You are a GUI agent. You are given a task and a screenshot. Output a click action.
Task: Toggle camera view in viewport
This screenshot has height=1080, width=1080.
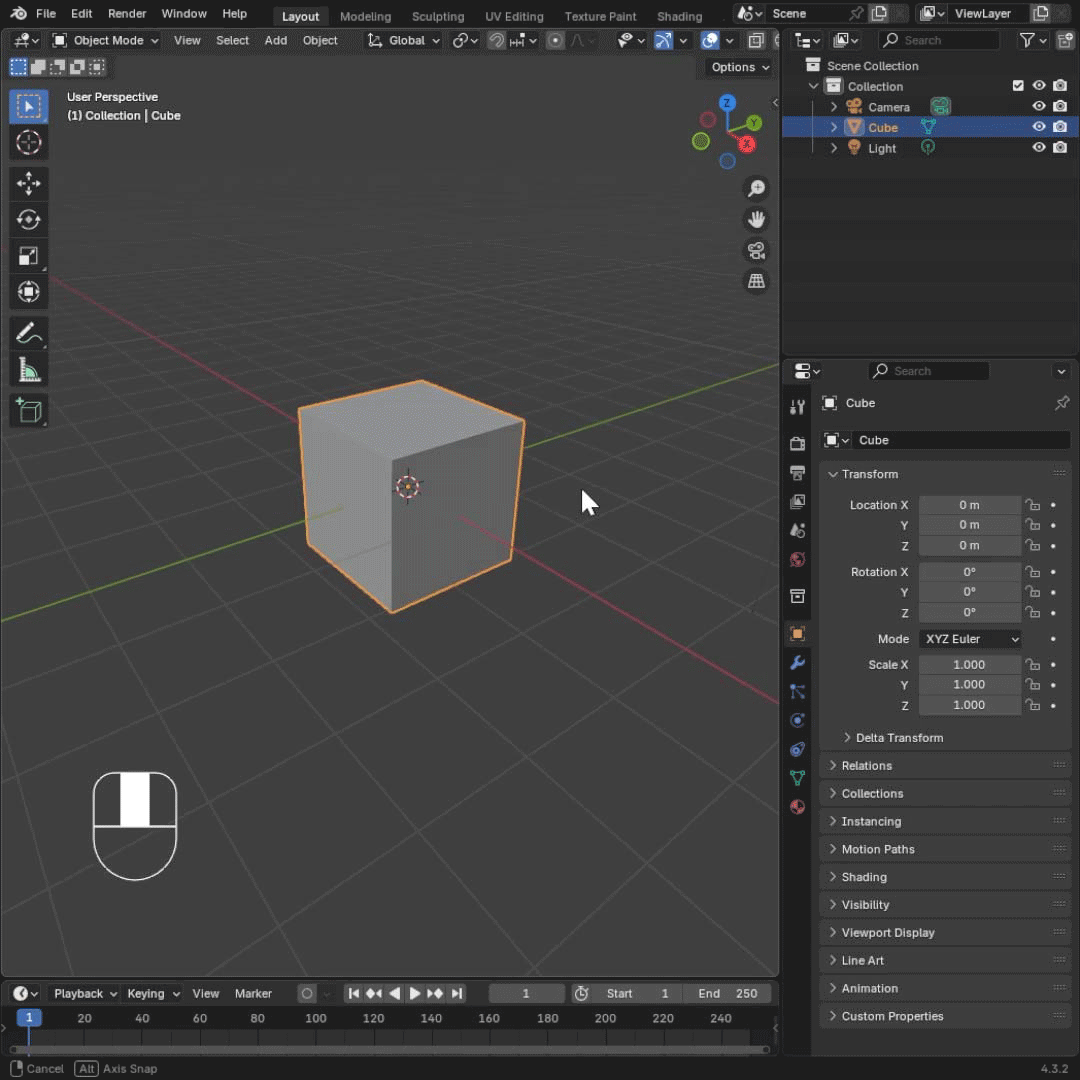757,250
